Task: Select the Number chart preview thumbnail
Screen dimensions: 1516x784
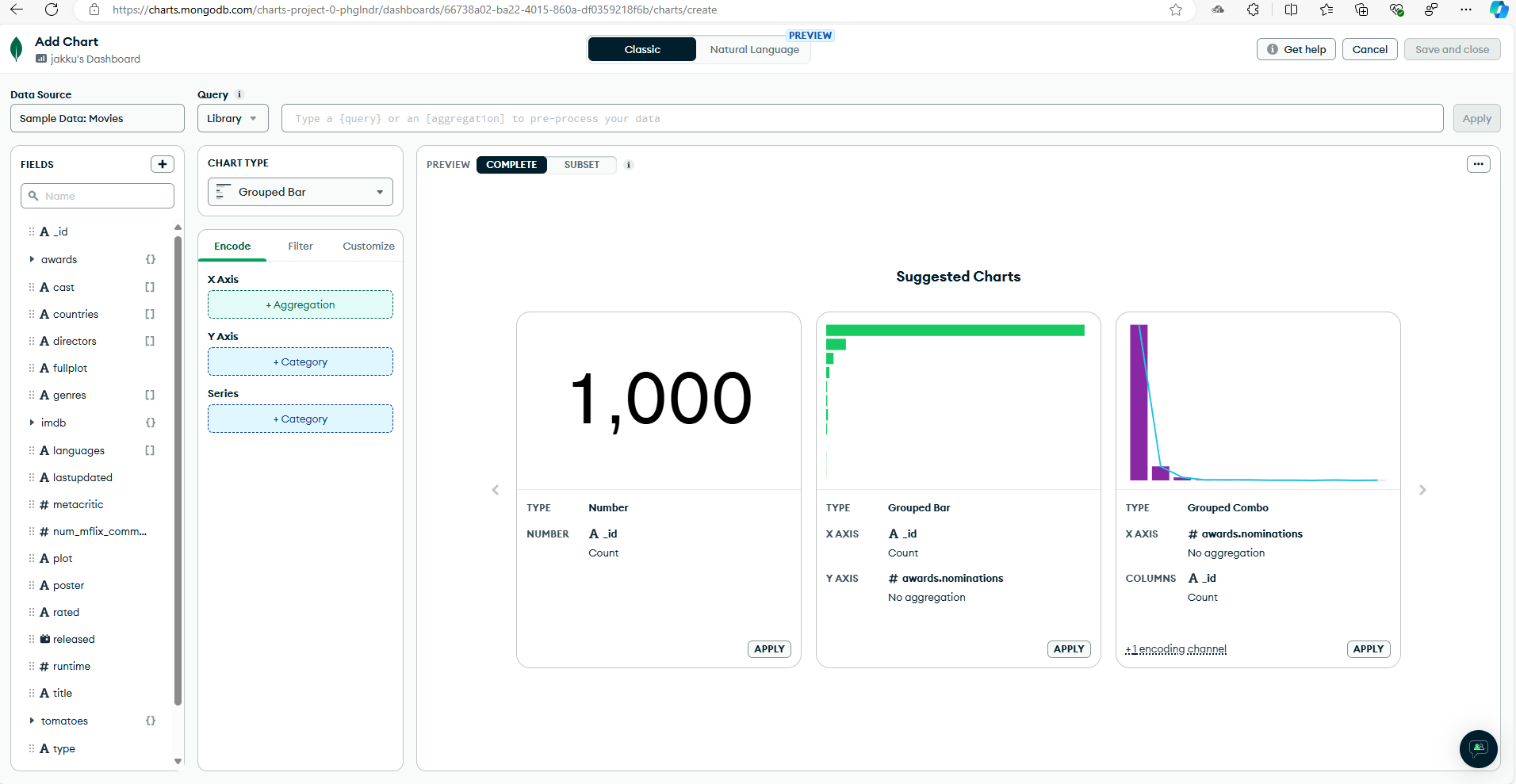Action: coord(659,401)
